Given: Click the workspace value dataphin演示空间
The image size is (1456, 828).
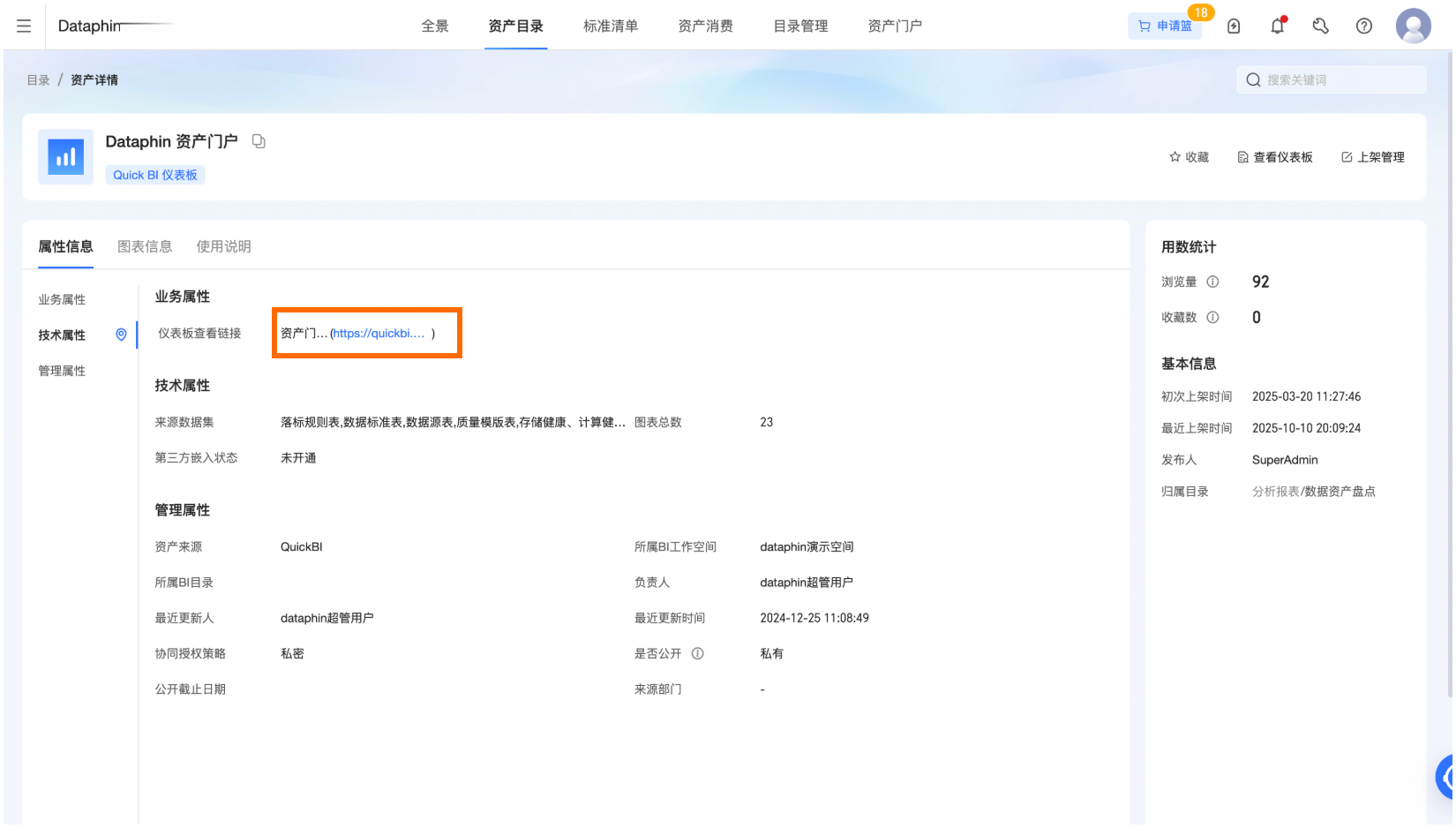Looking at the screenshot, I should pyautogui.click(x=807, y=546).
